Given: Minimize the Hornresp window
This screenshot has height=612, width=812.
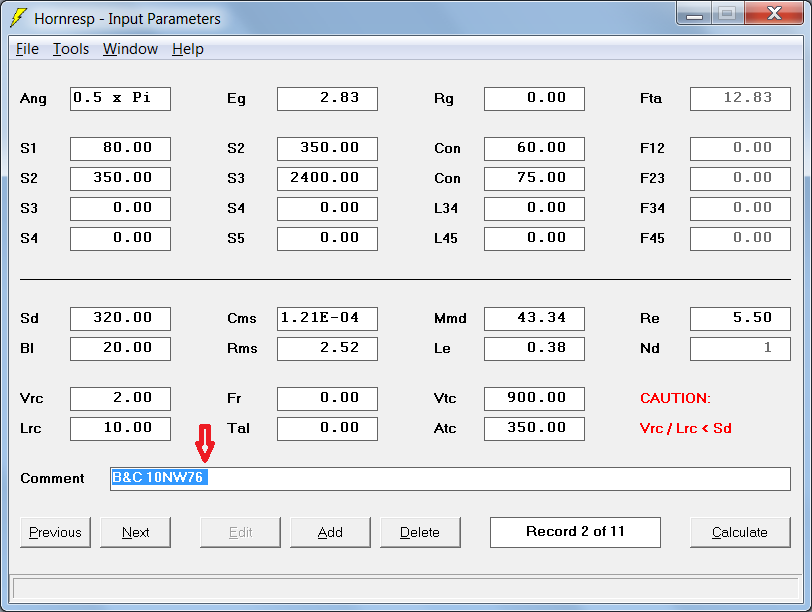Looking at the screenshot, I should [x=694, y=14].
